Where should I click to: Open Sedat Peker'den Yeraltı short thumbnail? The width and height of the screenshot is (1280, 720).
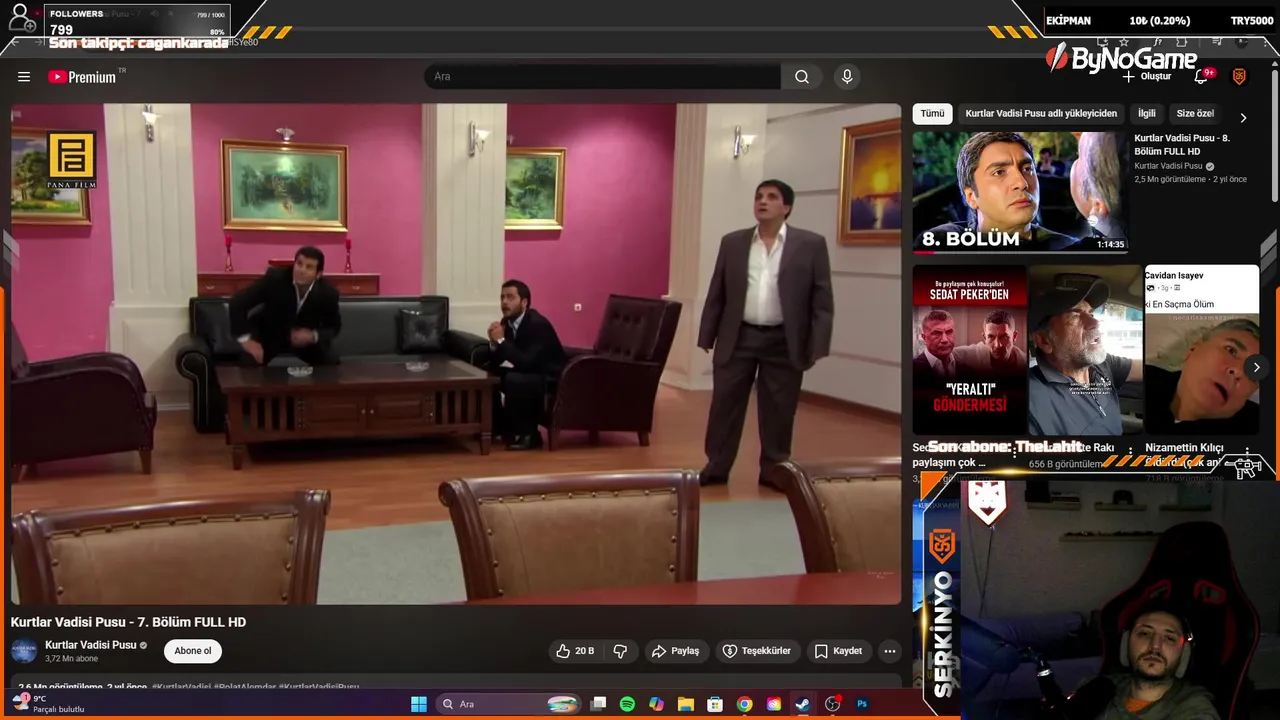pos(969,350)
